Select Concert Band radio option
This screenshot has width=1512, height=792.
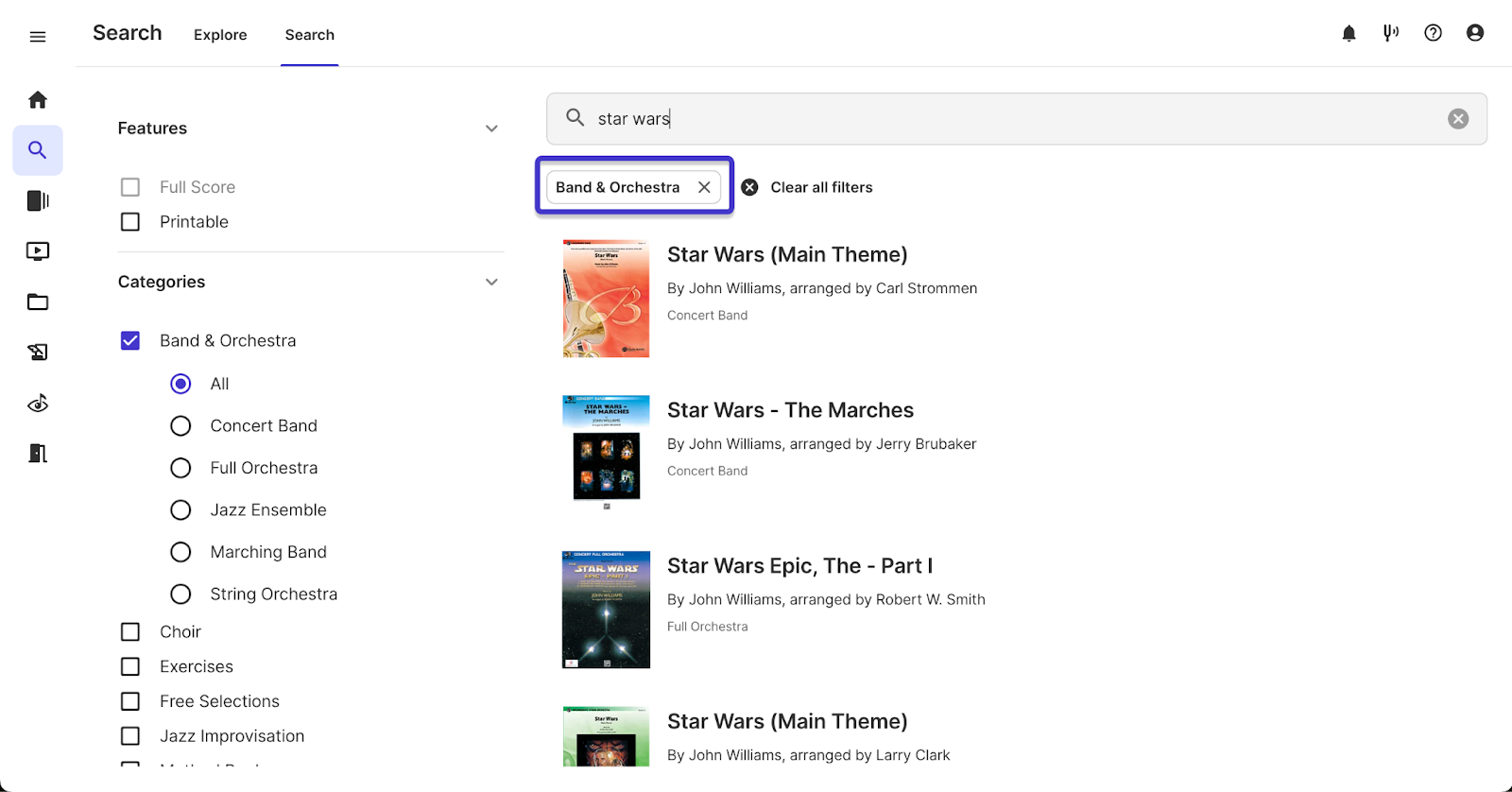pos(180,426)
